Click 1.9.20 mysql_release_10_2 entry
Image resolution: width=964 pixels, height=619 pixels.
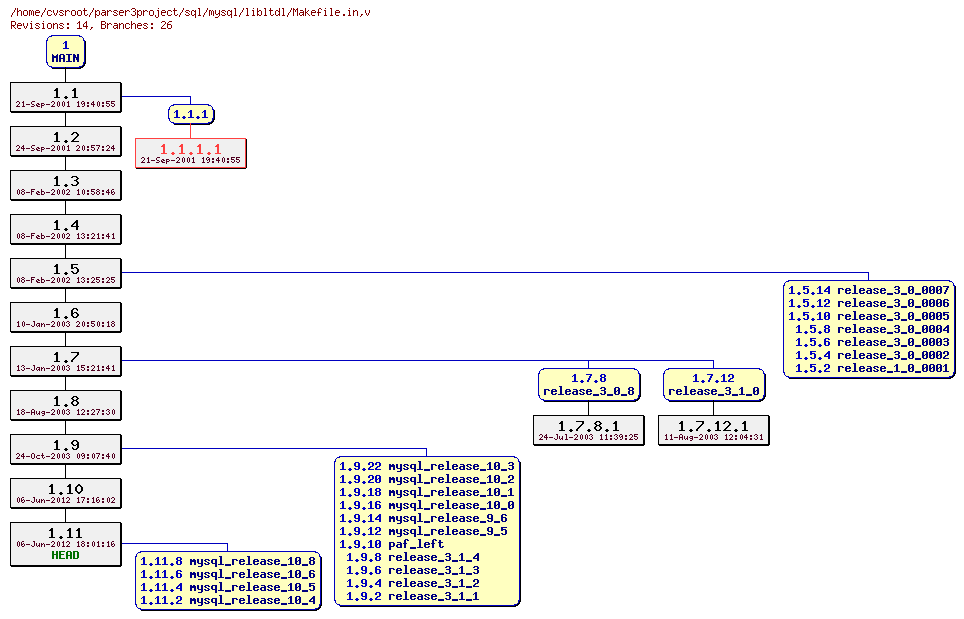[427, 479]
